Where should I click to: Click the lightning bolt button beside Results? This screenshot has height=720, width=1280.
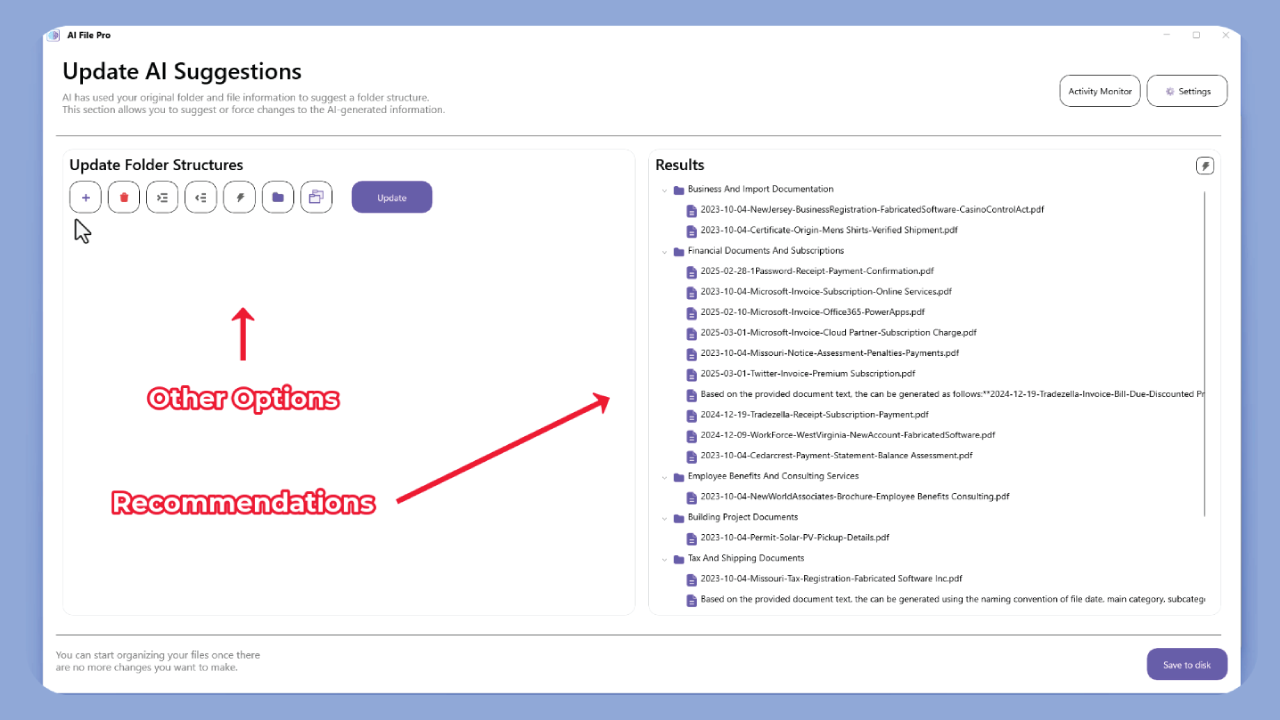(1205, 166)
